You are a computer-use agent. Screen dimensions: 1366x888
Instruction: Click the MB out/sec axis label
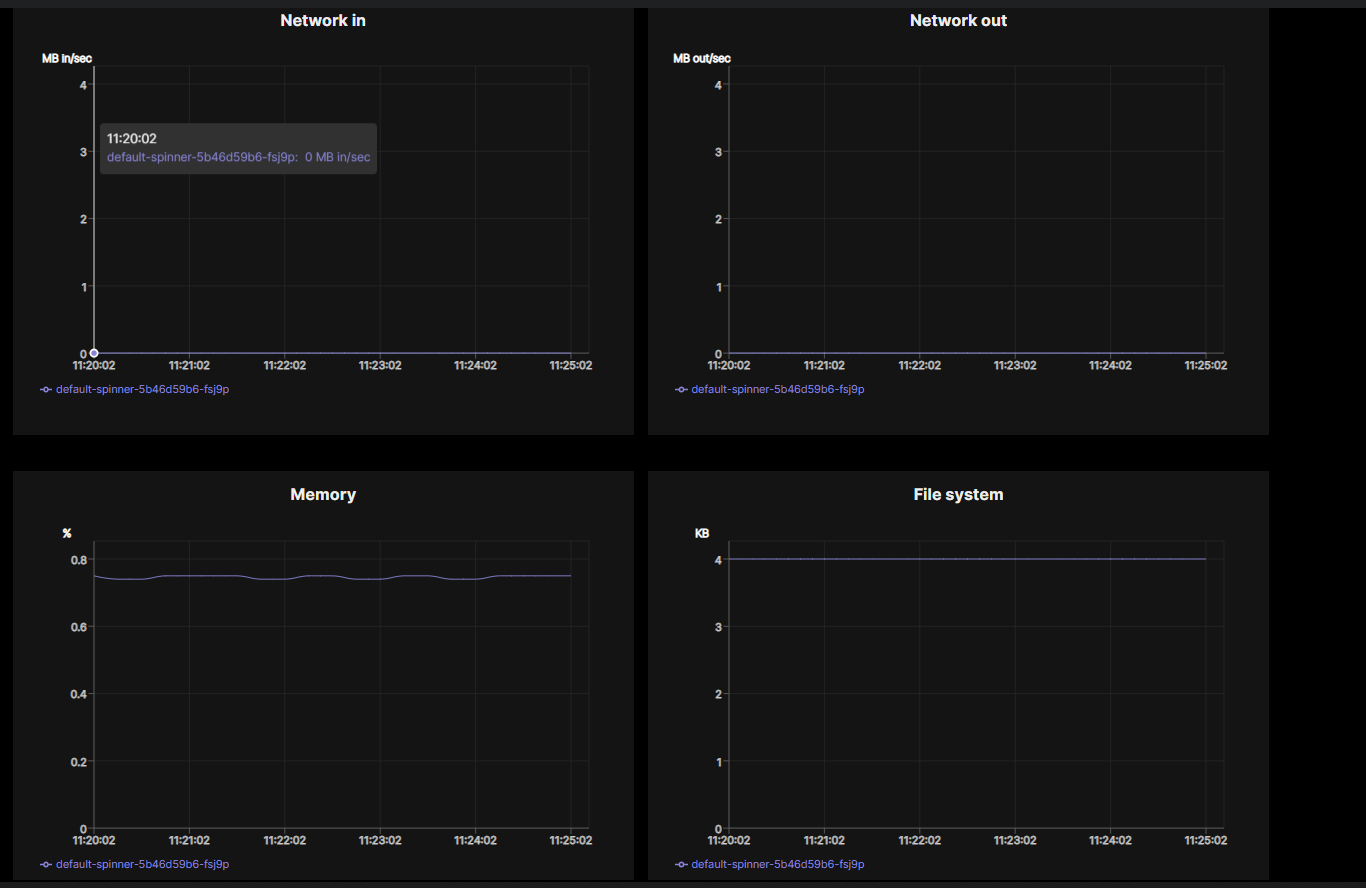point(702,58)
